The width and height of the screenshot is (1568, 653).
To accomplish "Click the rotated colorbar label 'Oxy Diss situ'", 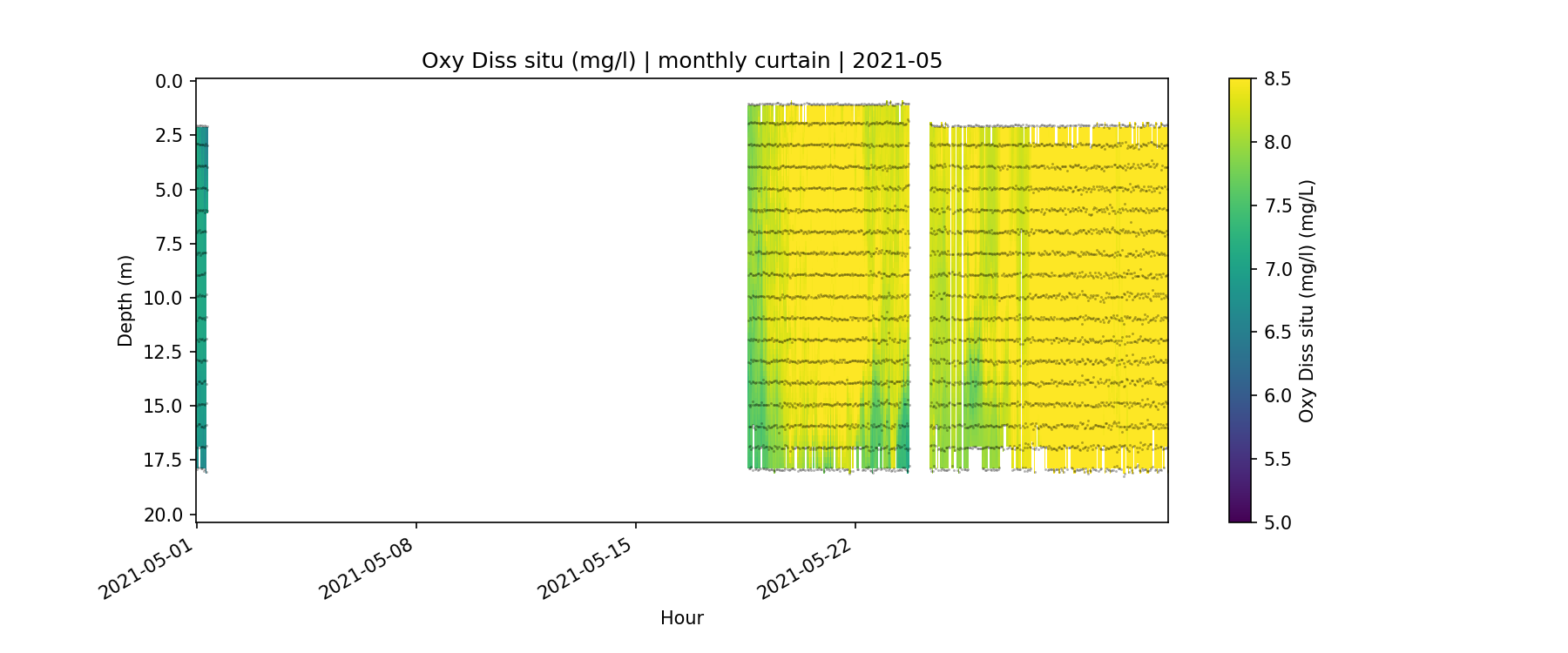I will 1306,300.
